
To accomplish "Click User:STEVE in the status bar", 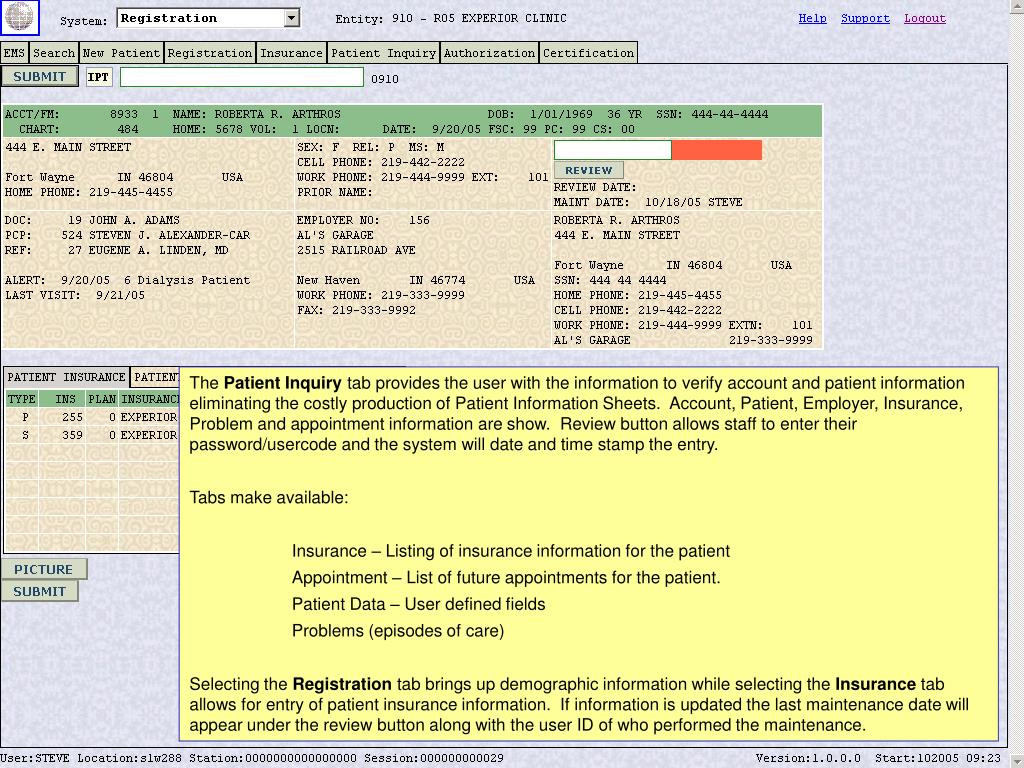I will (35, 758).
